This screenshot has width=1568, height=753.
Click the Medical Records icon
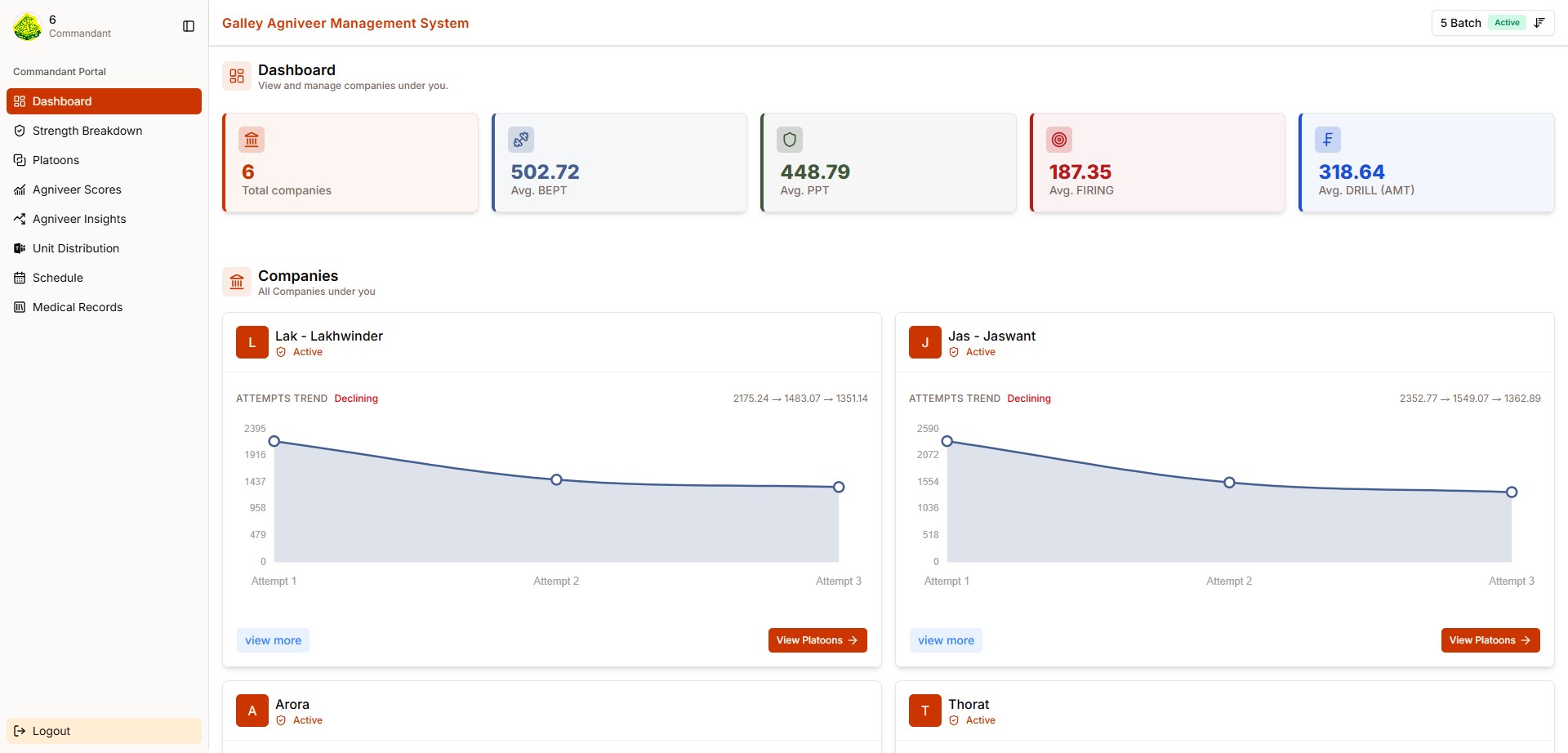pos(20,307)
